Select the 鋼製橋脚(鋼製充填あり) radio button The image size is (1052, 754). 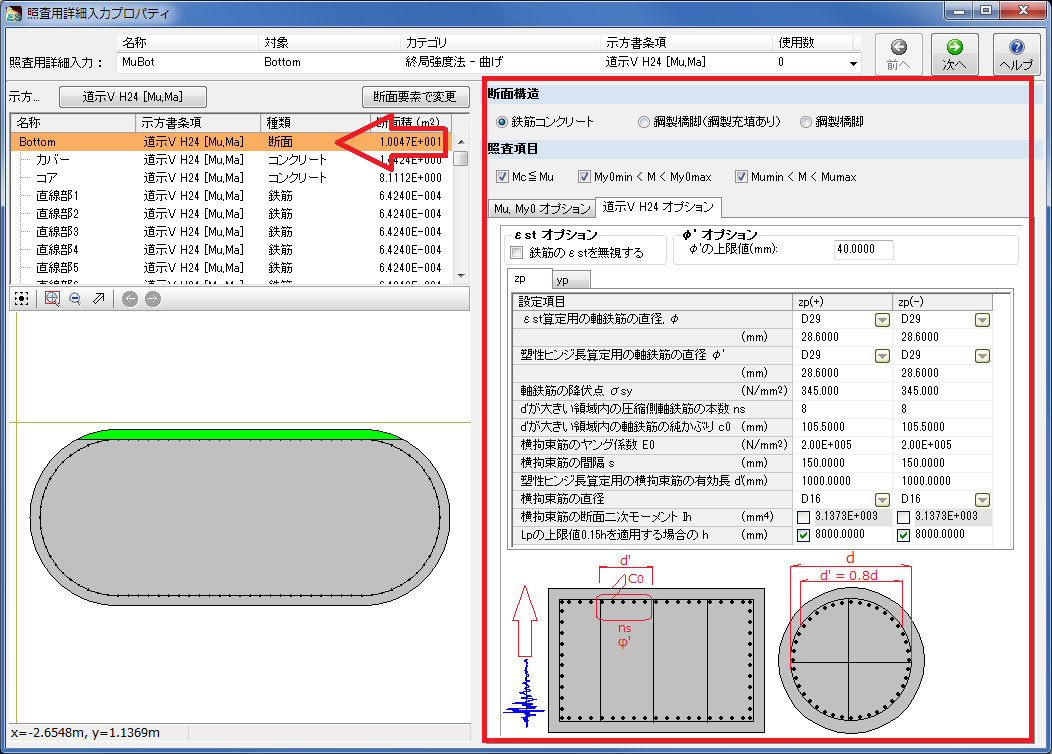pyautogui.click(x=644, y=122)
